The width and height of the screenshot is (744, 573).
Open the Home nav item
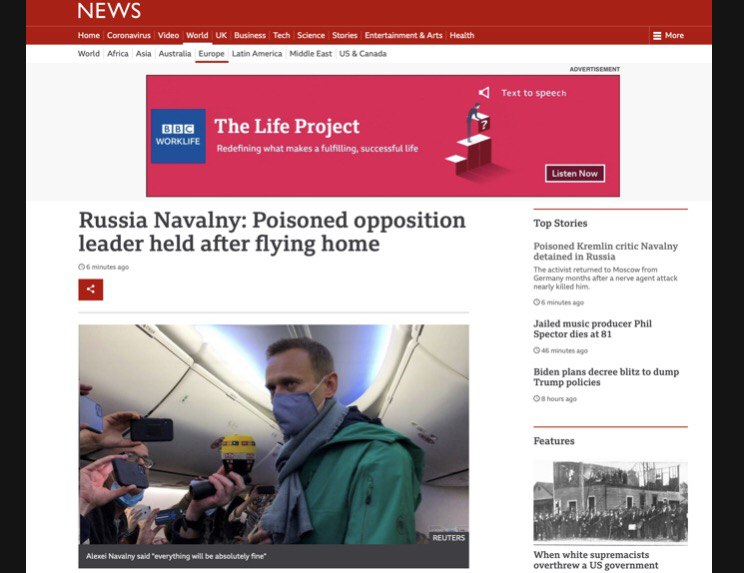pos(89,36)
